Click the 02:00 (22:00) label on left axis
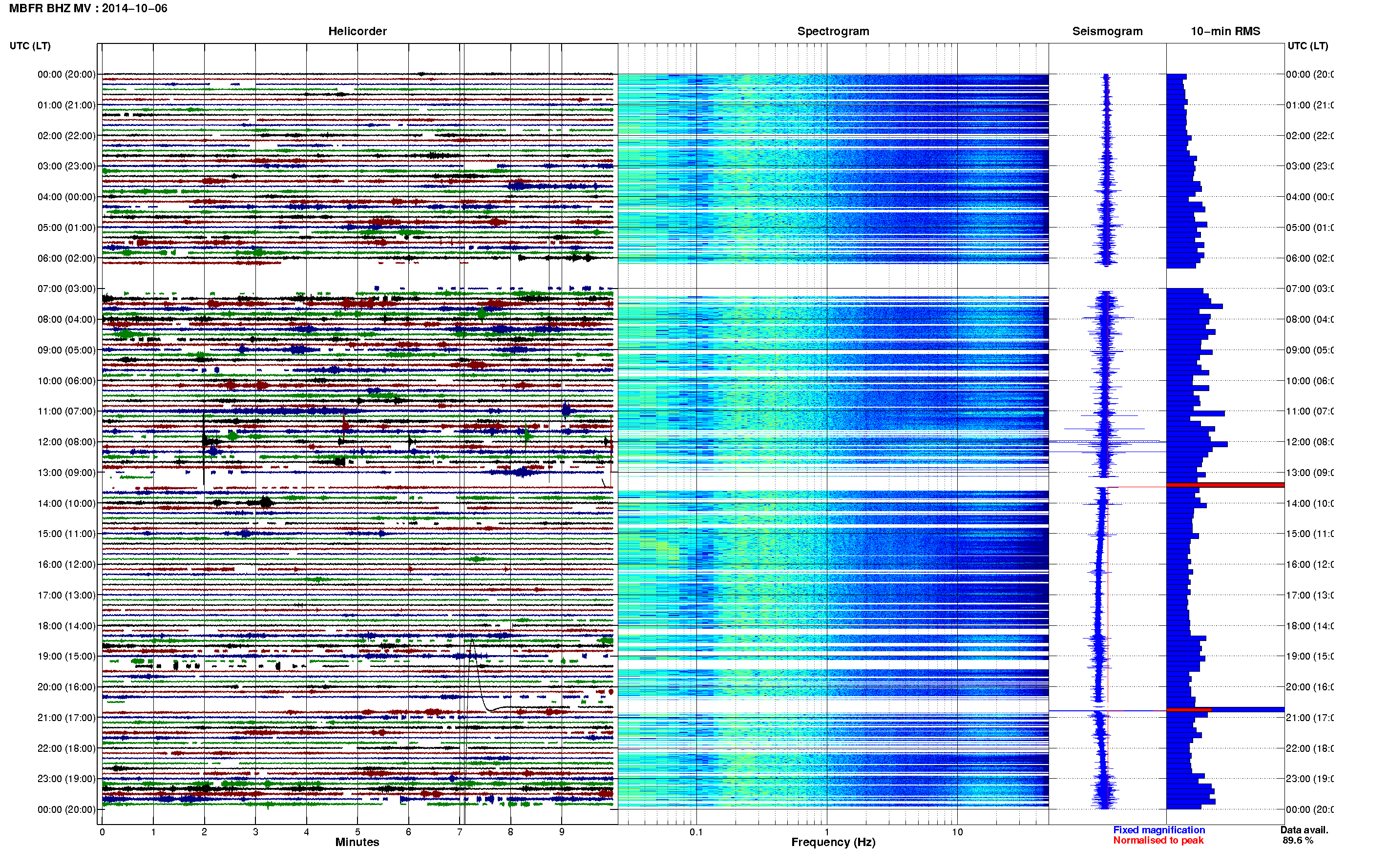The width and height of the screenshot is (1389, 868). [x=66, y=136]
